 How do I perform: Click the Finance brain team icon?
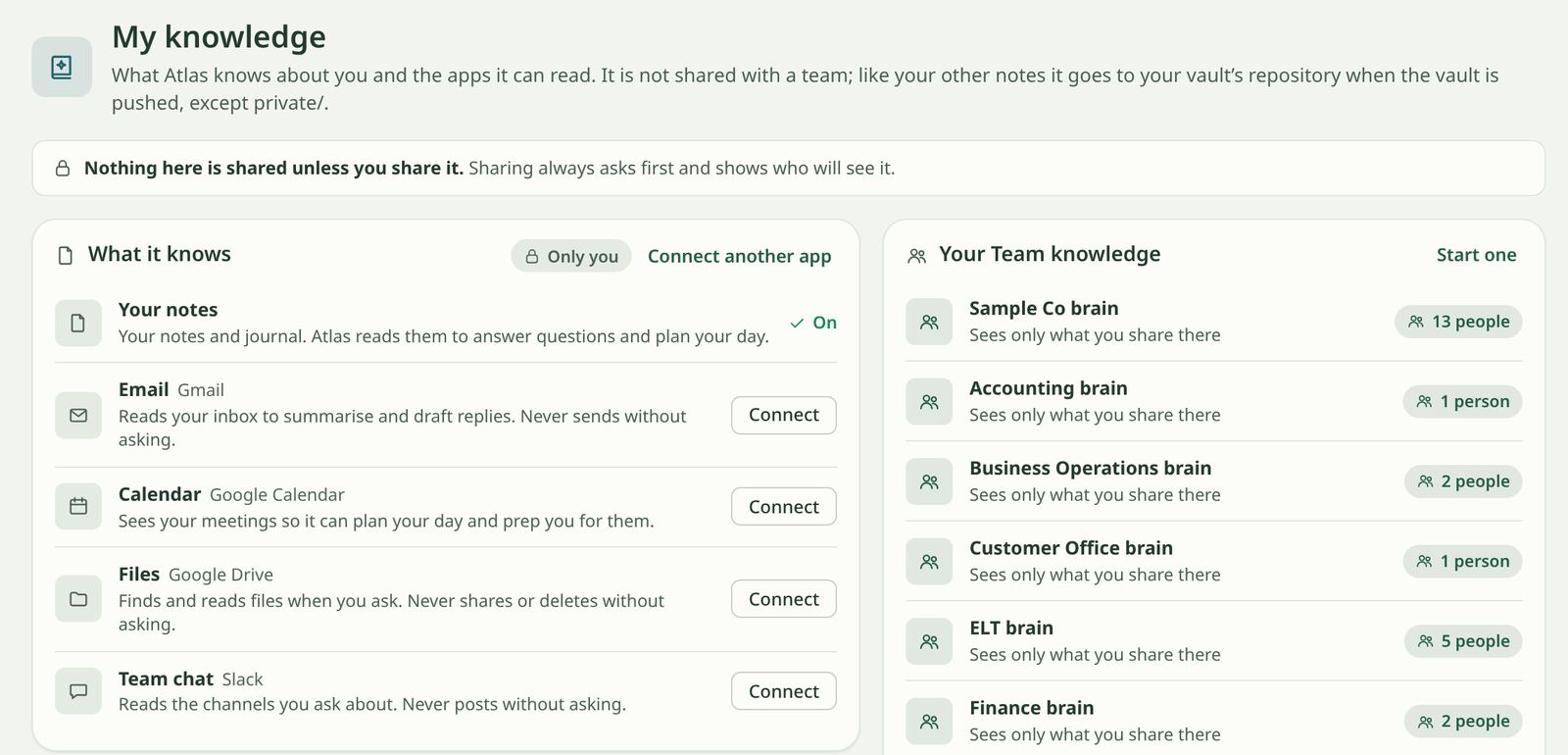[929, 722]
